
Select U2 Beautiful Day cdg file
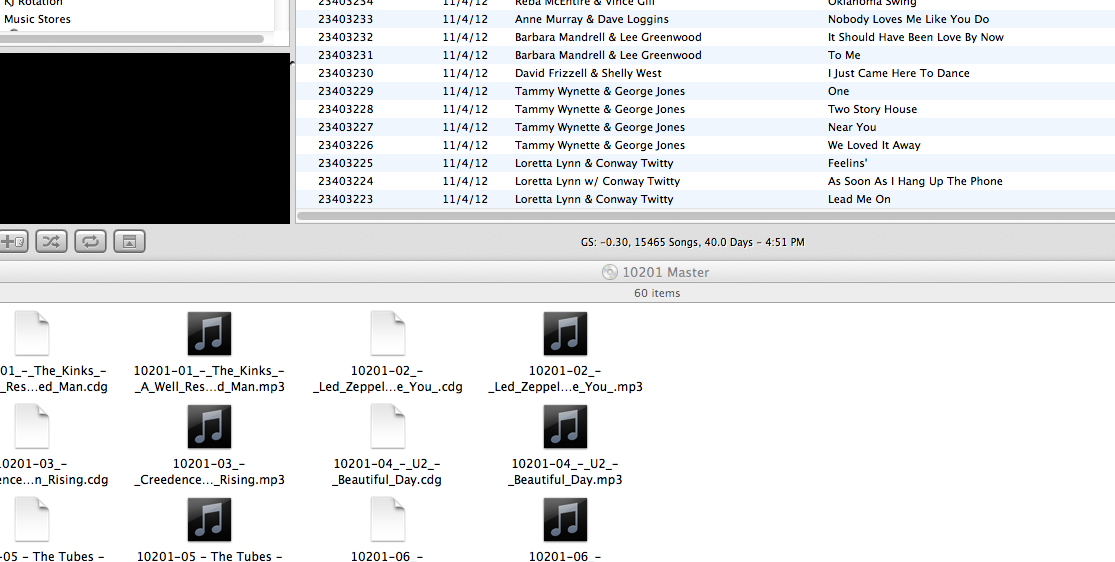(387, 427)
